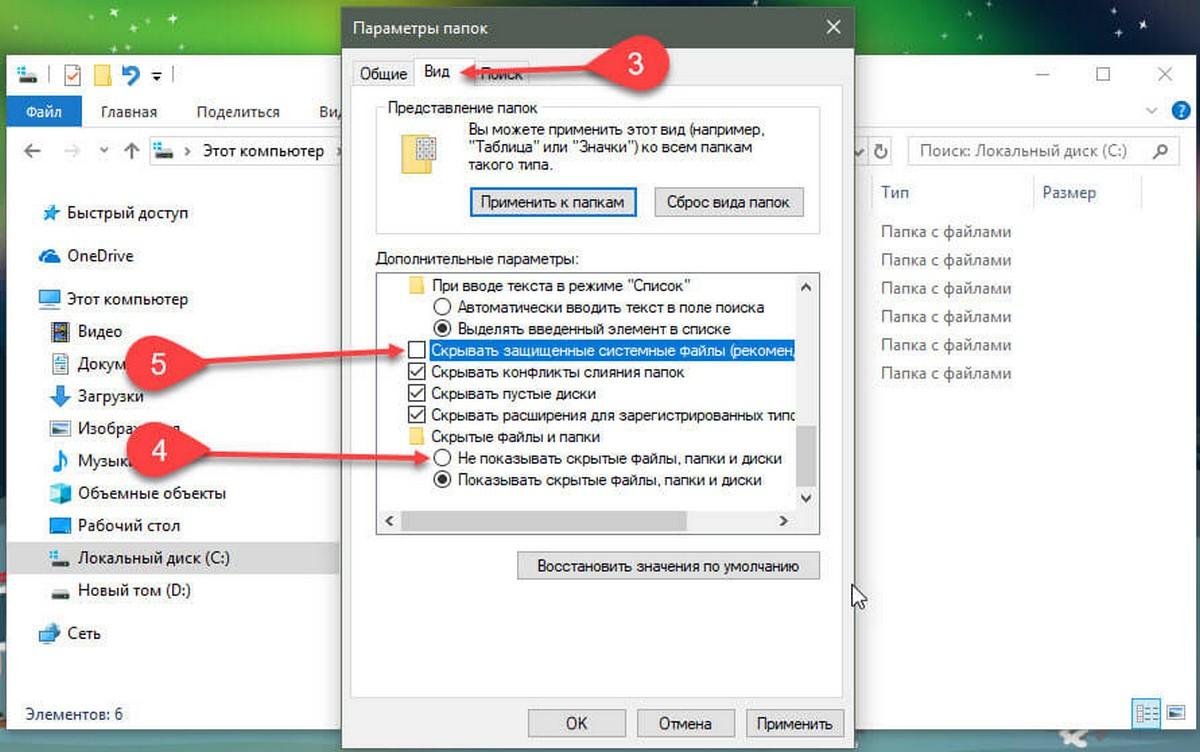The height and width of the screenshot is (752, 1200).
Task: Click the new folder icon in title bar
Action: [x=101, y=75]
